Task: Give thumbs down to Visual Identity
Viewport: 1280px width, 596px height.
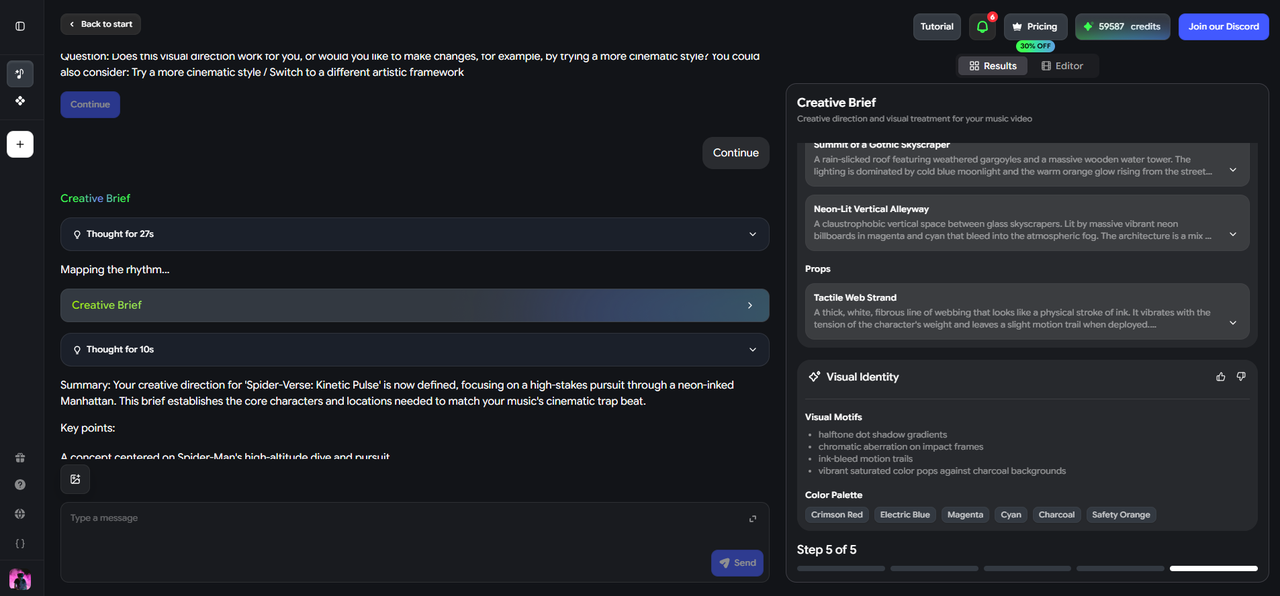Action: 1241,377
